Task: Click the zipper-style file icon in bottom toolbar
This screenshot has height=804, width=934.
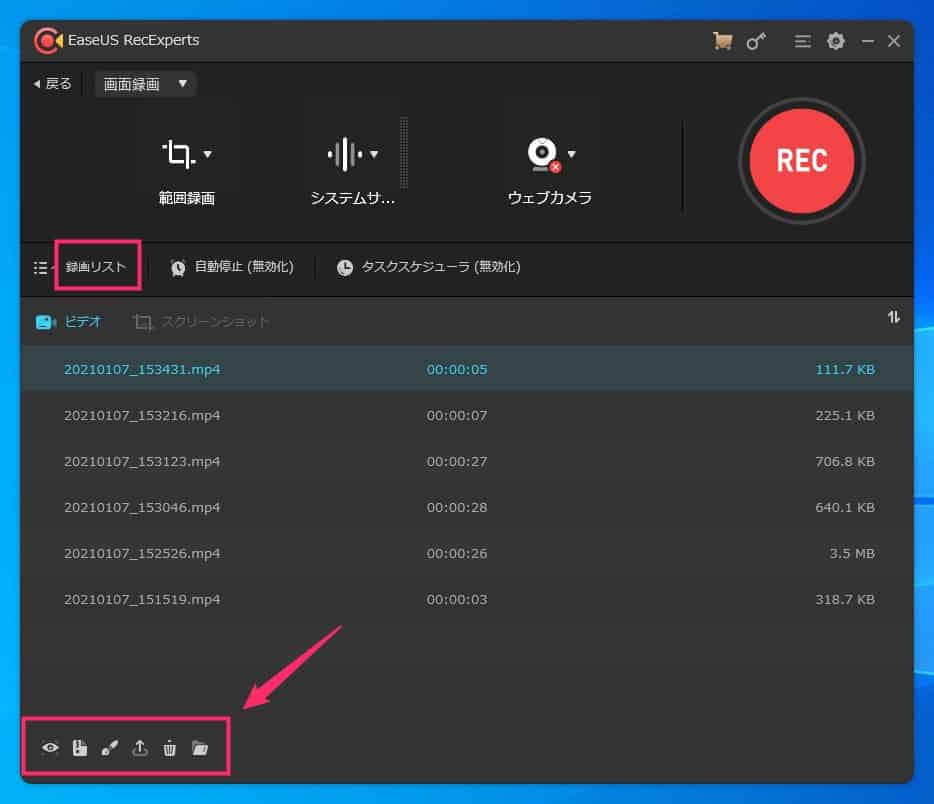Action: tap(80, 748)
